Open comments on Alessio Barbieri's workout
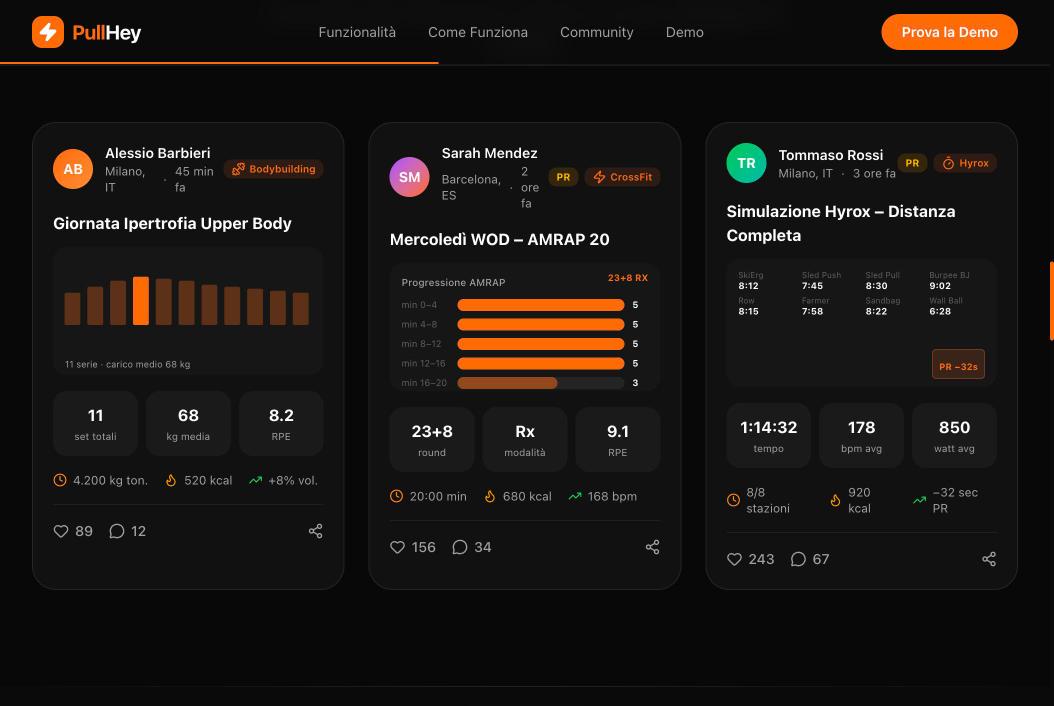This screenshot has height=706, width=1054. pyautogui.click(x=117, y=531)
